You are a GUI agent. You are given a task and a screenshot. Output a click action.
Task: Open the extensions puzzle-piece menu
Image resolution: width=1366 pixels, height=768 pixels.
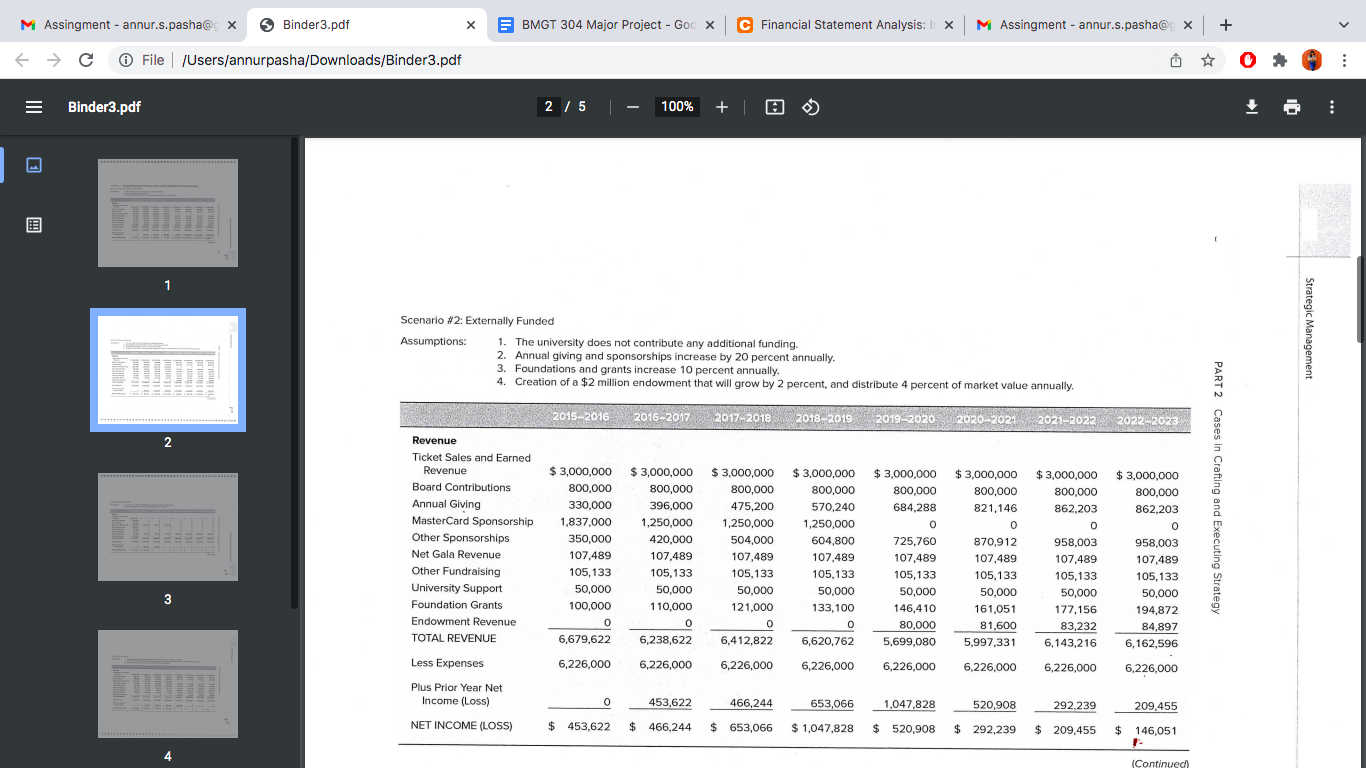pyautogui.click(x=1280, y=60)
